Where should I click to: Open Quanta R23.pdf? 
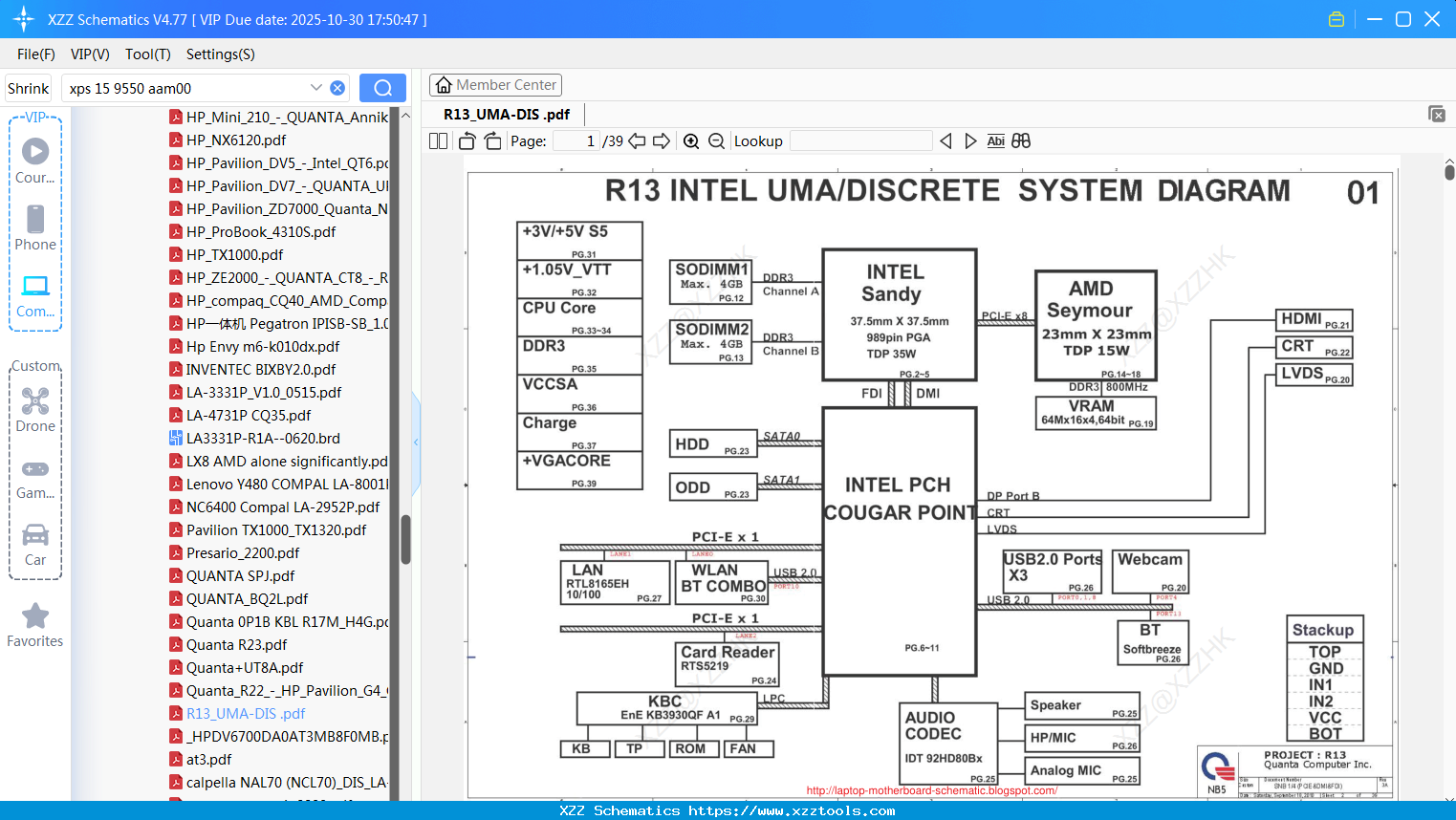point(236,644)
